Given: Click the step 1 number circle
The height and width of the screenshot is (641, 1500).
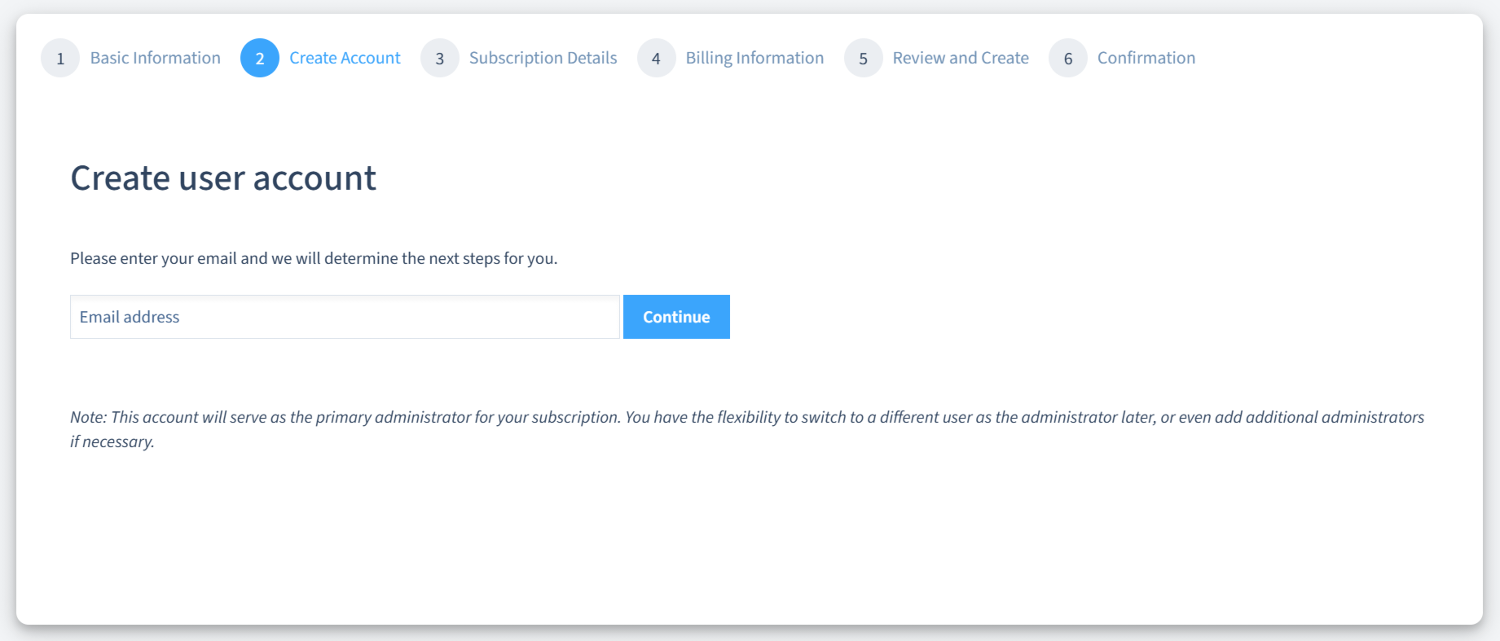Looking at the screenshot, I should tap(60, 58).
